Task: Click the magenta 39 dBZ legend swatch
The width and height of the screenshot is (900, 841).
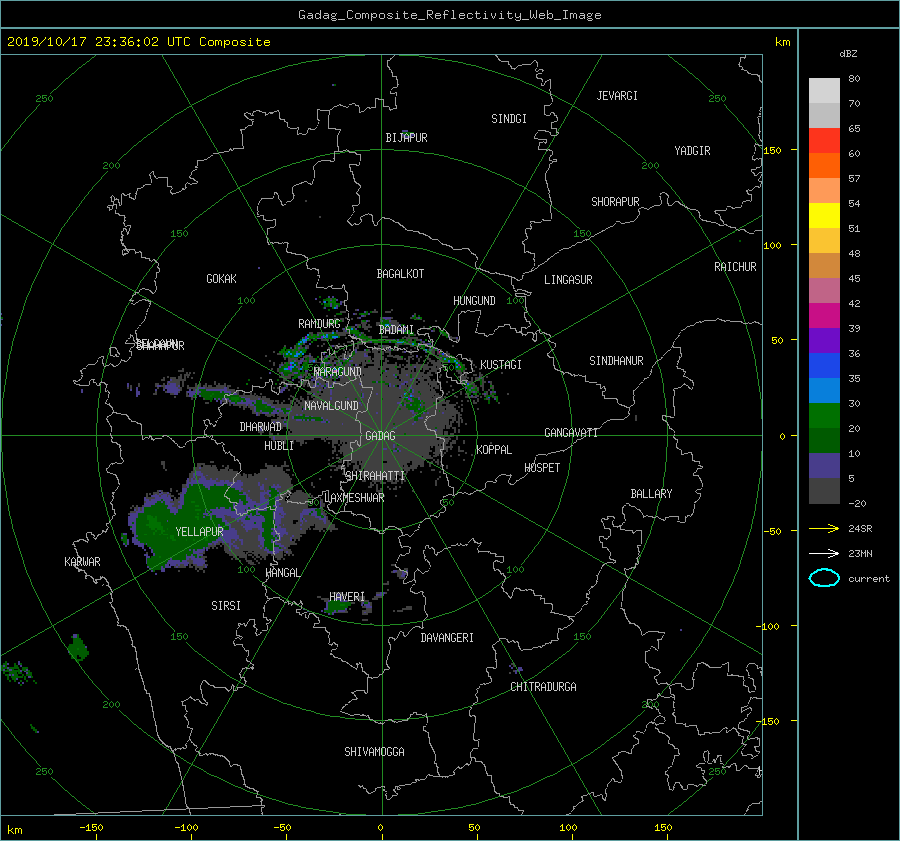Action: (x=824, y=315)
